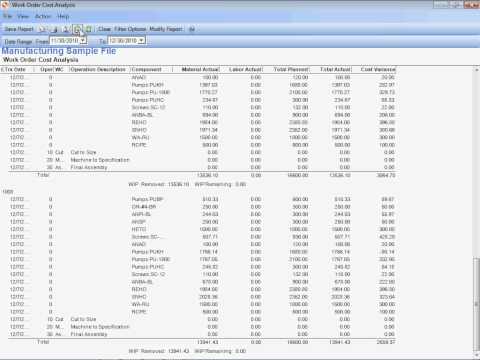This screenshot has width=480, height=360.
Task: Click the 429.29 Cost Variance value
Action: (x=387, y=237)
